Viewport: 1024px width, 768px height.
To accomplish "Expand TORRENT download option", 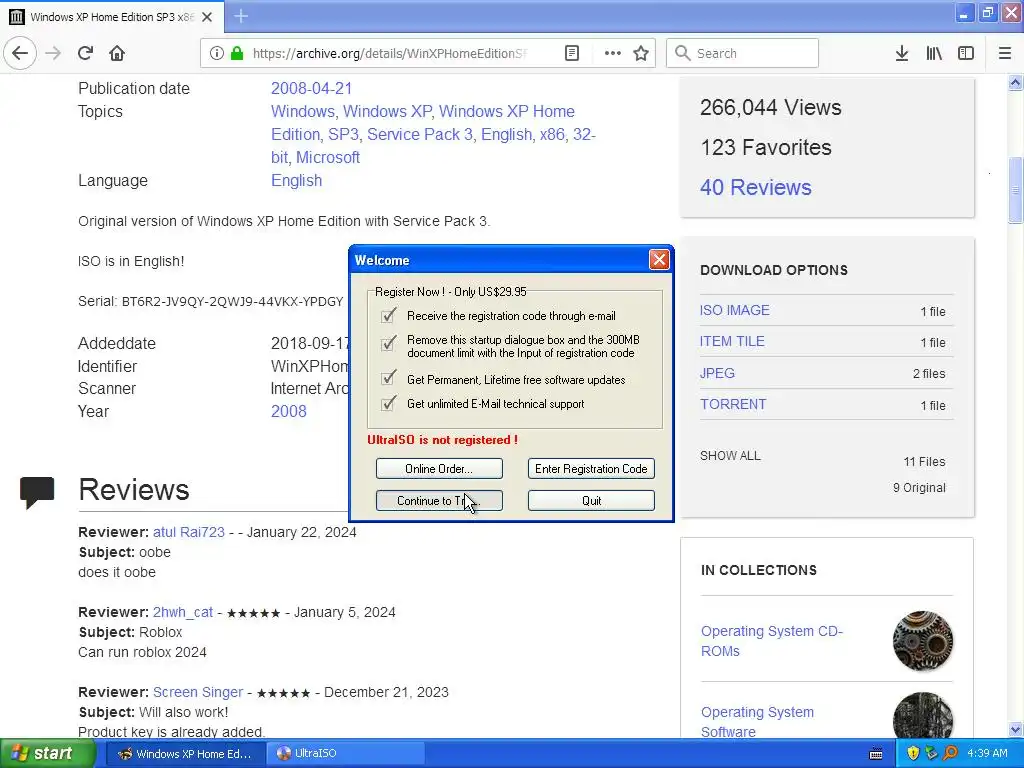I will pyautogui.click(x=733, y=404).
